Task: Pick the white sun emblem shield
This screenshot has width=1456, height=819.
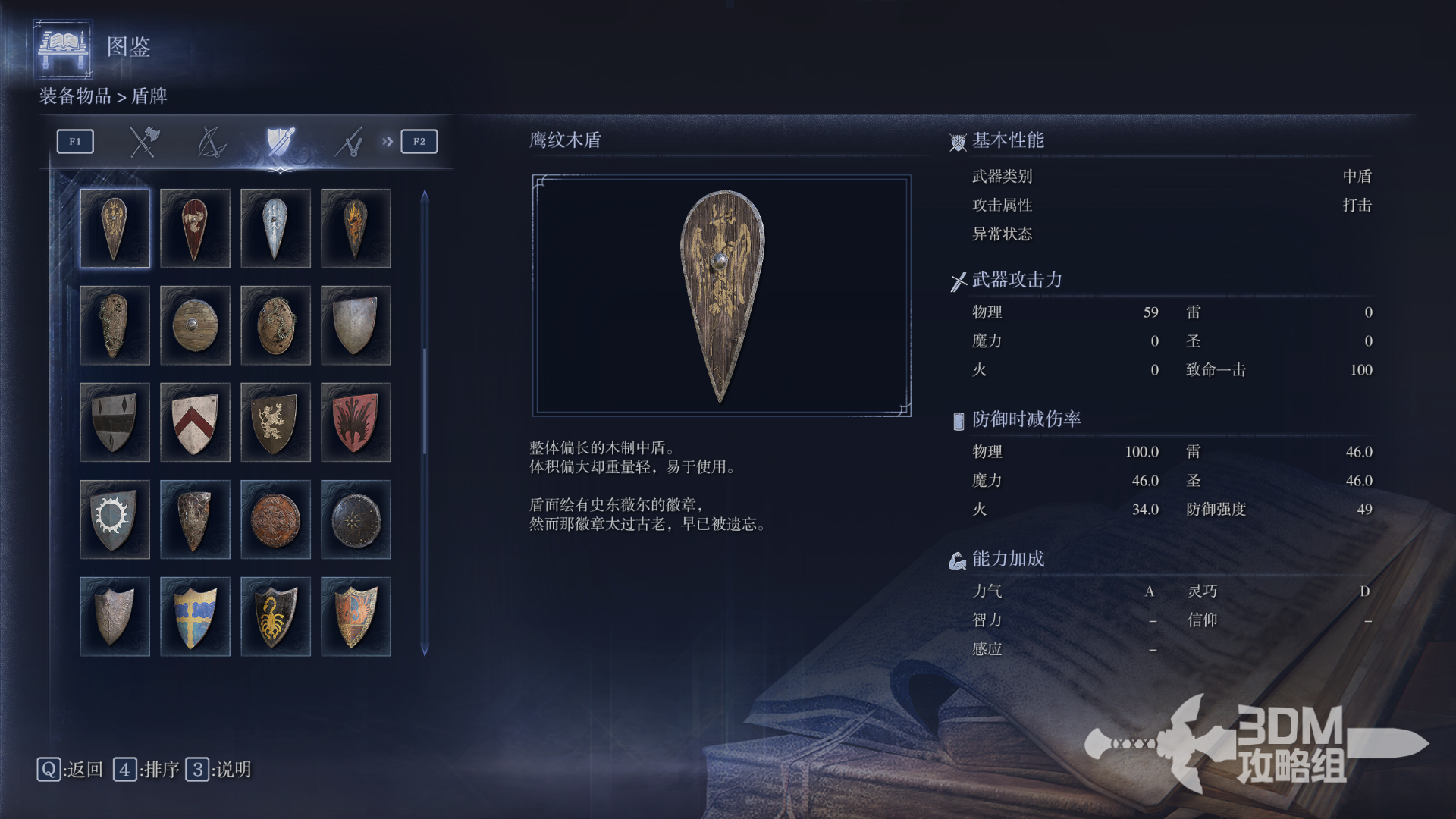Action: (x=115, y=519)
